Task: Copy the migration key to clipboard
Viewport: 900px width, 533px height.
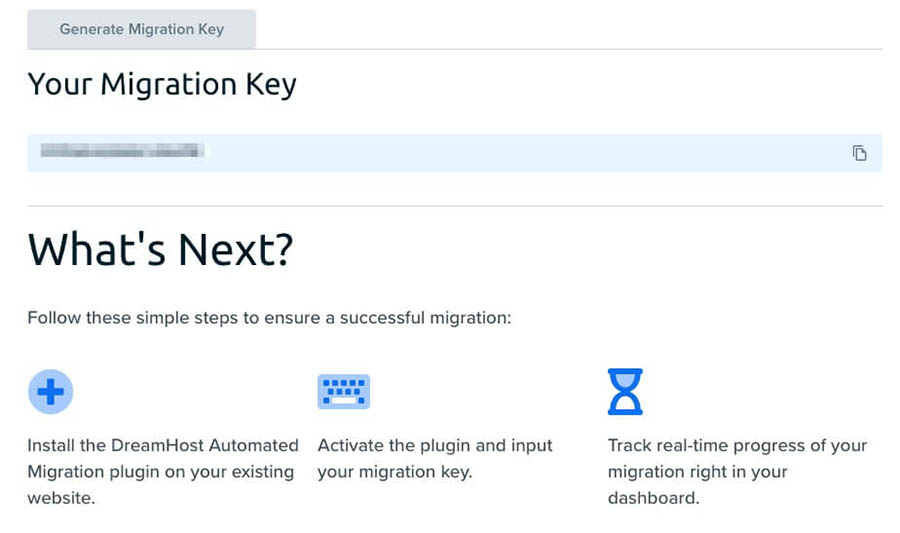Action: pos(859,153)
